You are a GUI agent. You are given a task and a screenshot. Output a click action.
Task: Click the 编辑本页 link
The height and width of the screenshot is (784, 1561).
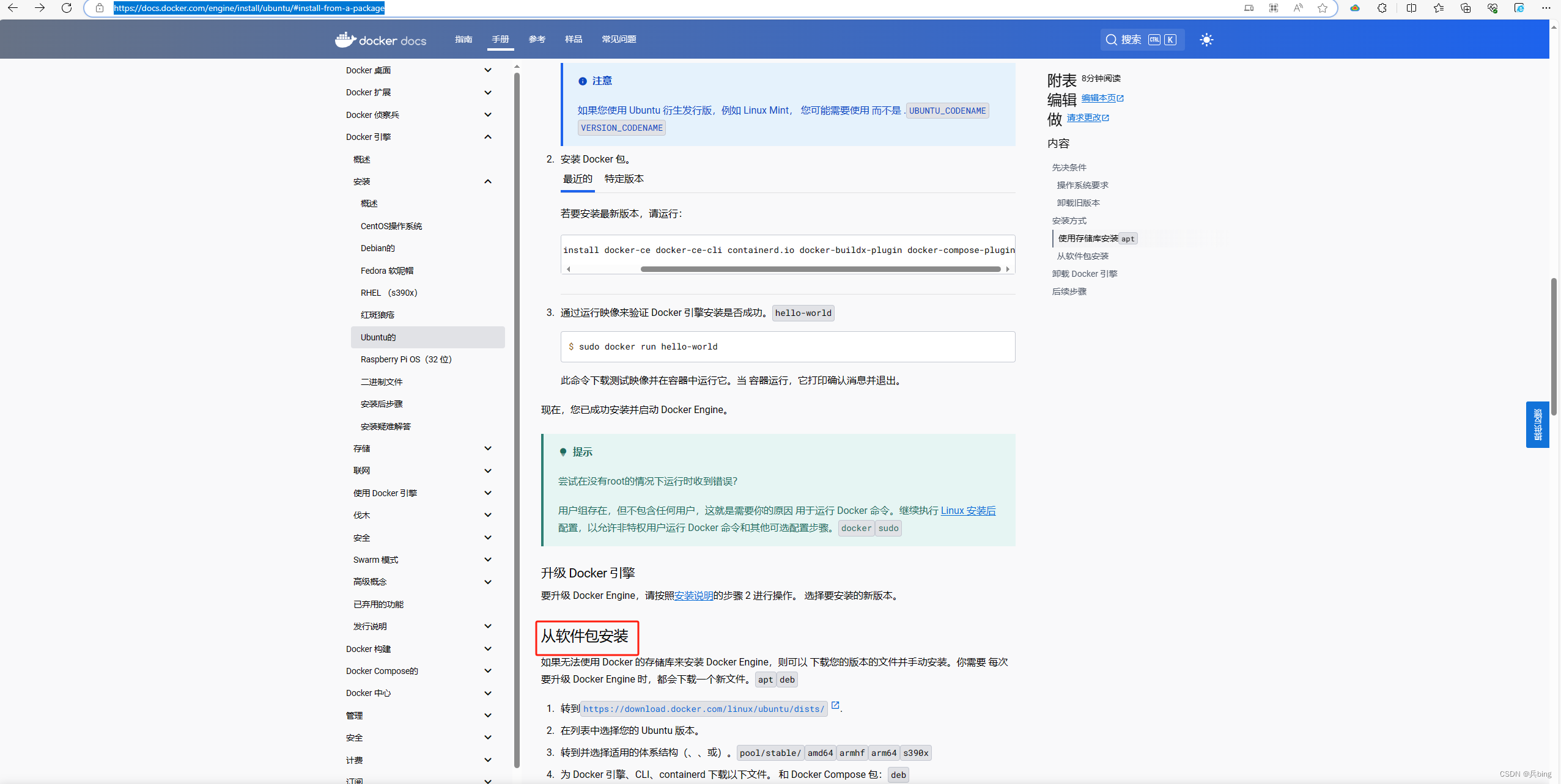1102,98
